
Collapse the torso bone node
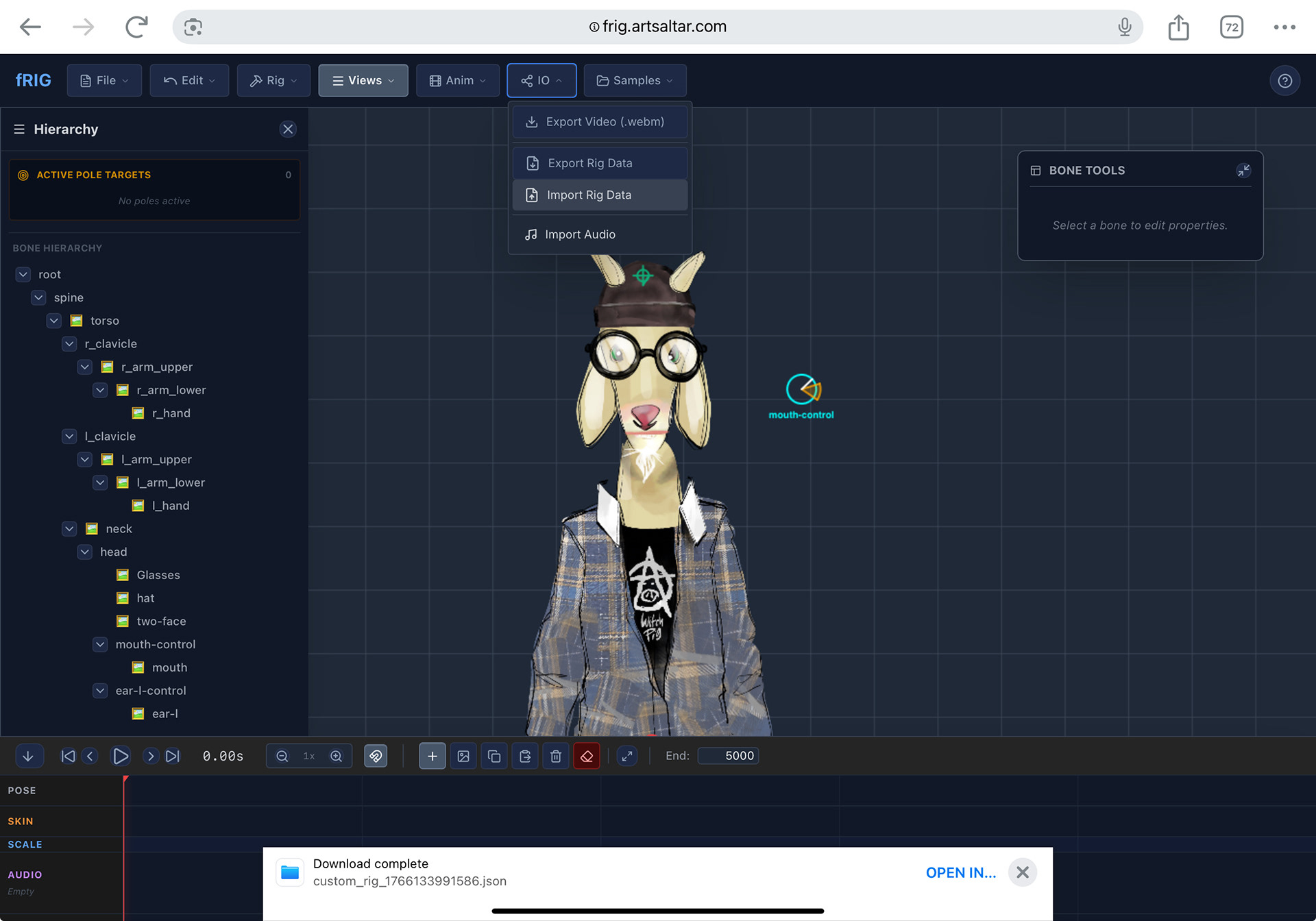pyautogui.click(x=54, y=321)
